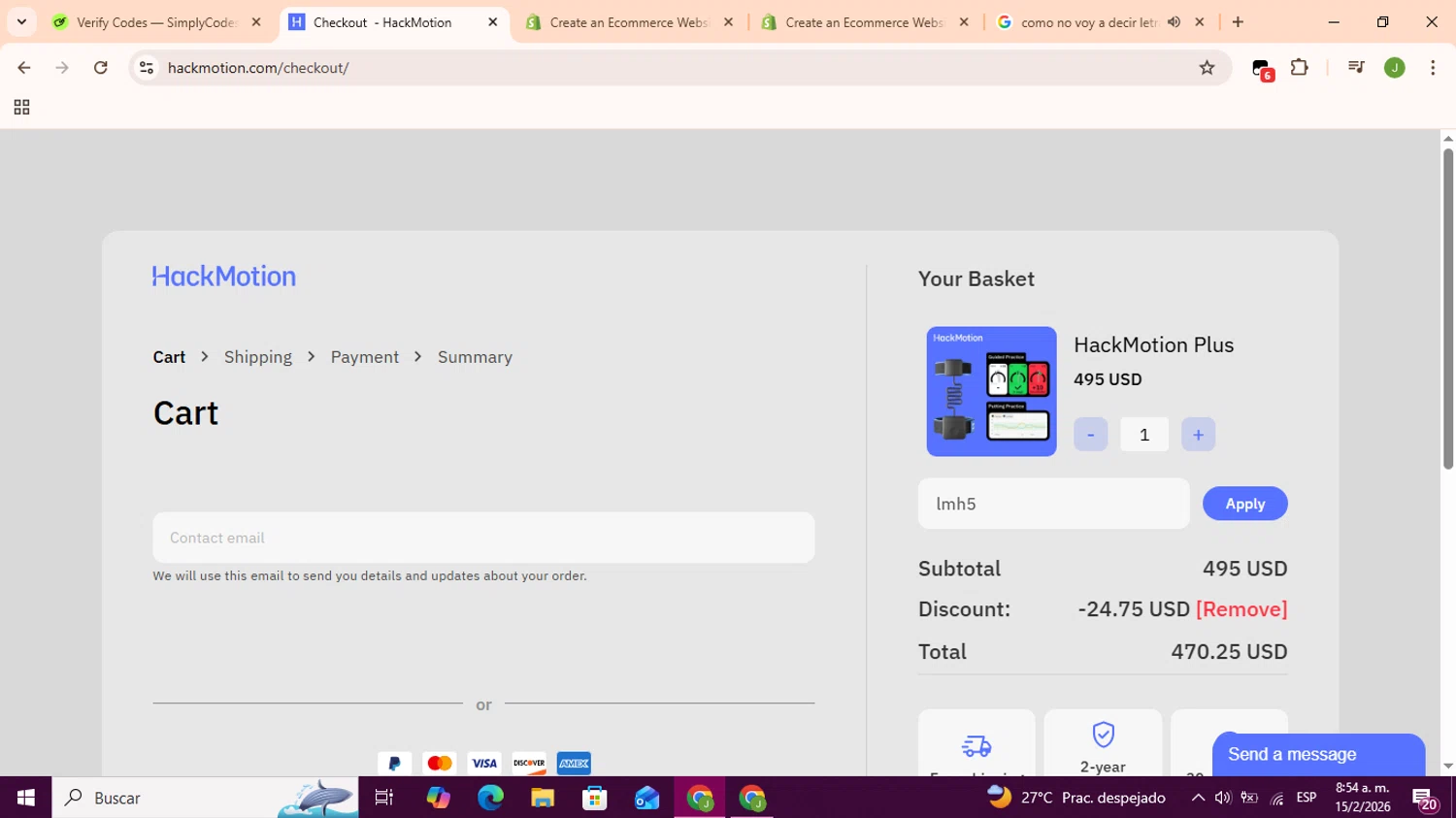This screenshot has width=1456, height=818.
Task: Increase HackMotion Plus quantity with plus
Action: (x=1198, y=435)
